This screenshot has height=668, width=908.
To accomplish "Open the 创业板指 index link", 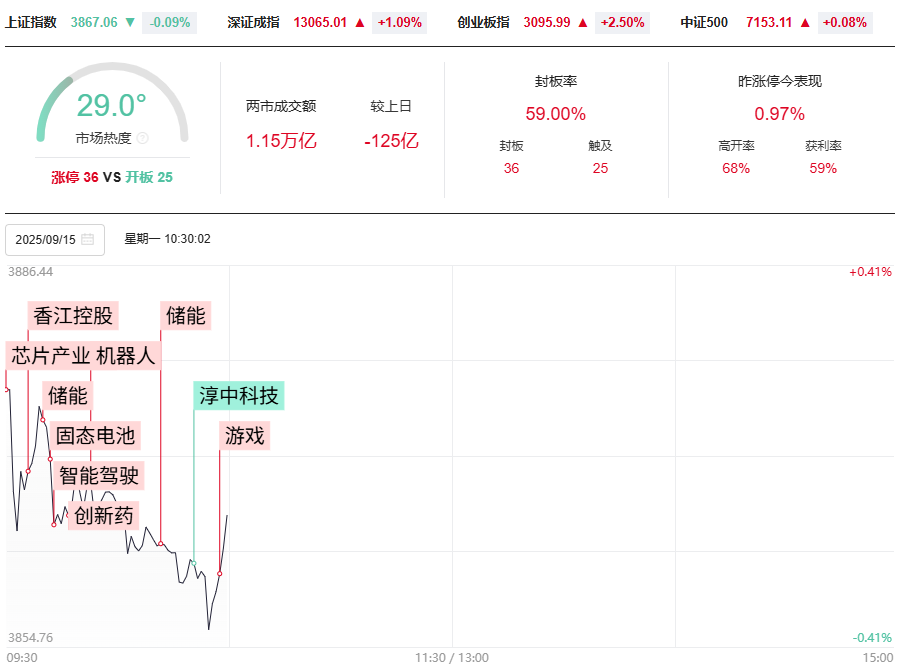I will click(x=483, y=22).
